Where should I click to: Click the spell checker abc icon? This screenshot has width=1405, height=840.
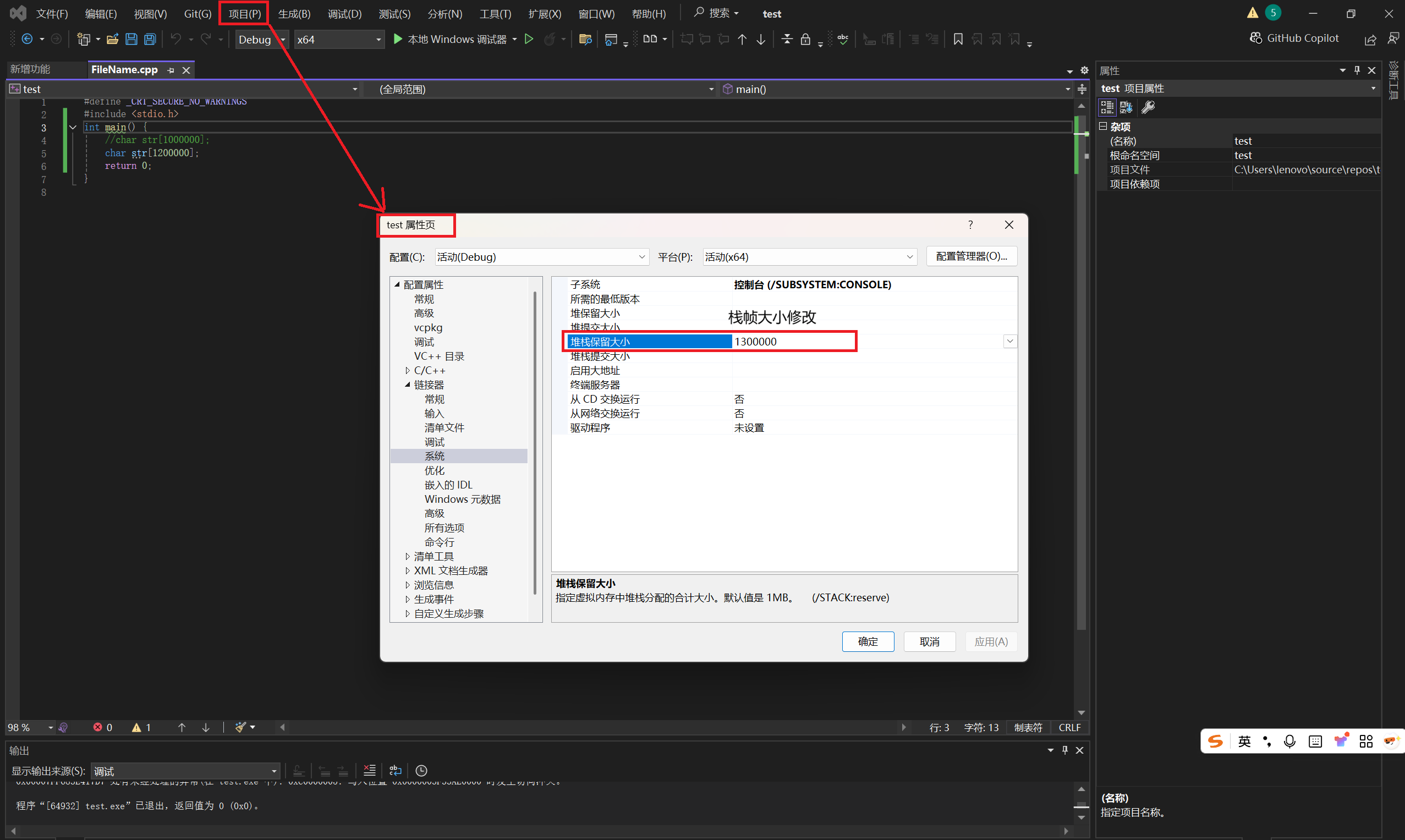pyautogui.click(x=843, y=39)
